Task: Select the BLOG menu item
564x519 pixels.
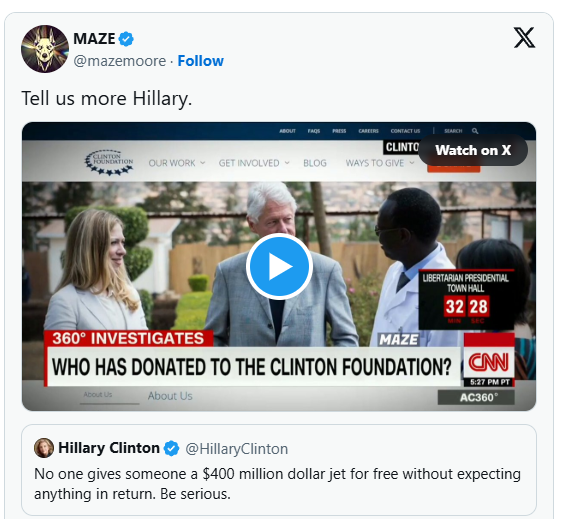Action: [315, 163]
